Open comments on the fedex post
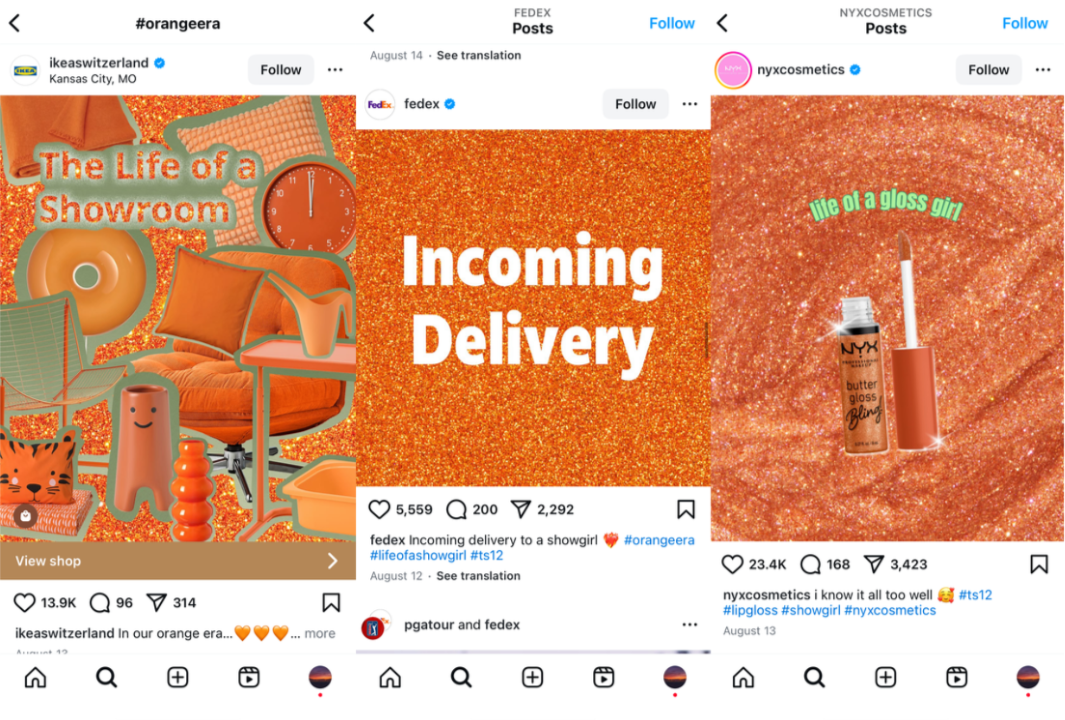The width and height of the screenshot is (1065, 720). tap(456, 509)
